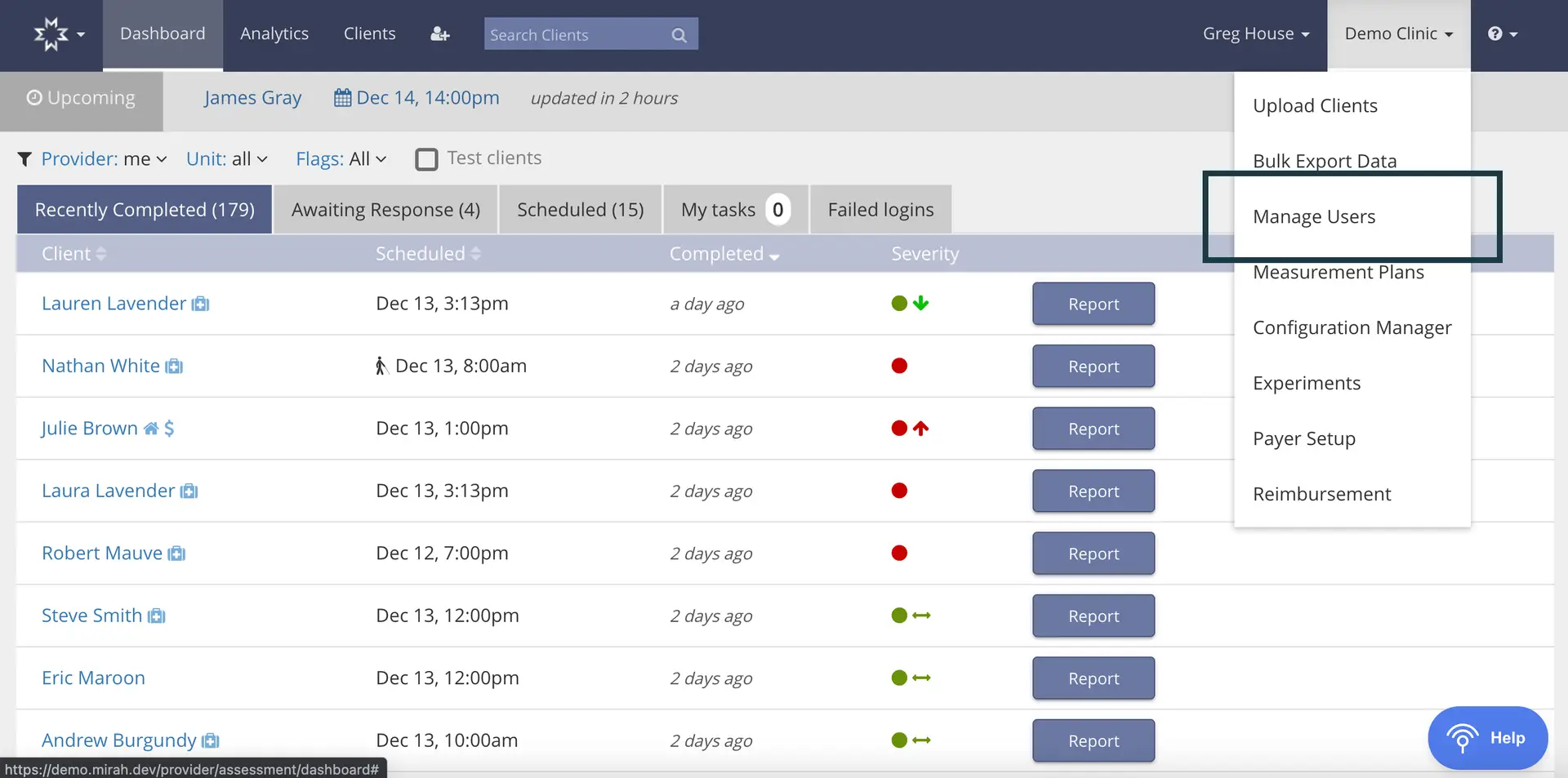
Task: Click the Search Clients input field
Action: pyautogui.click(x=572, y=34)
